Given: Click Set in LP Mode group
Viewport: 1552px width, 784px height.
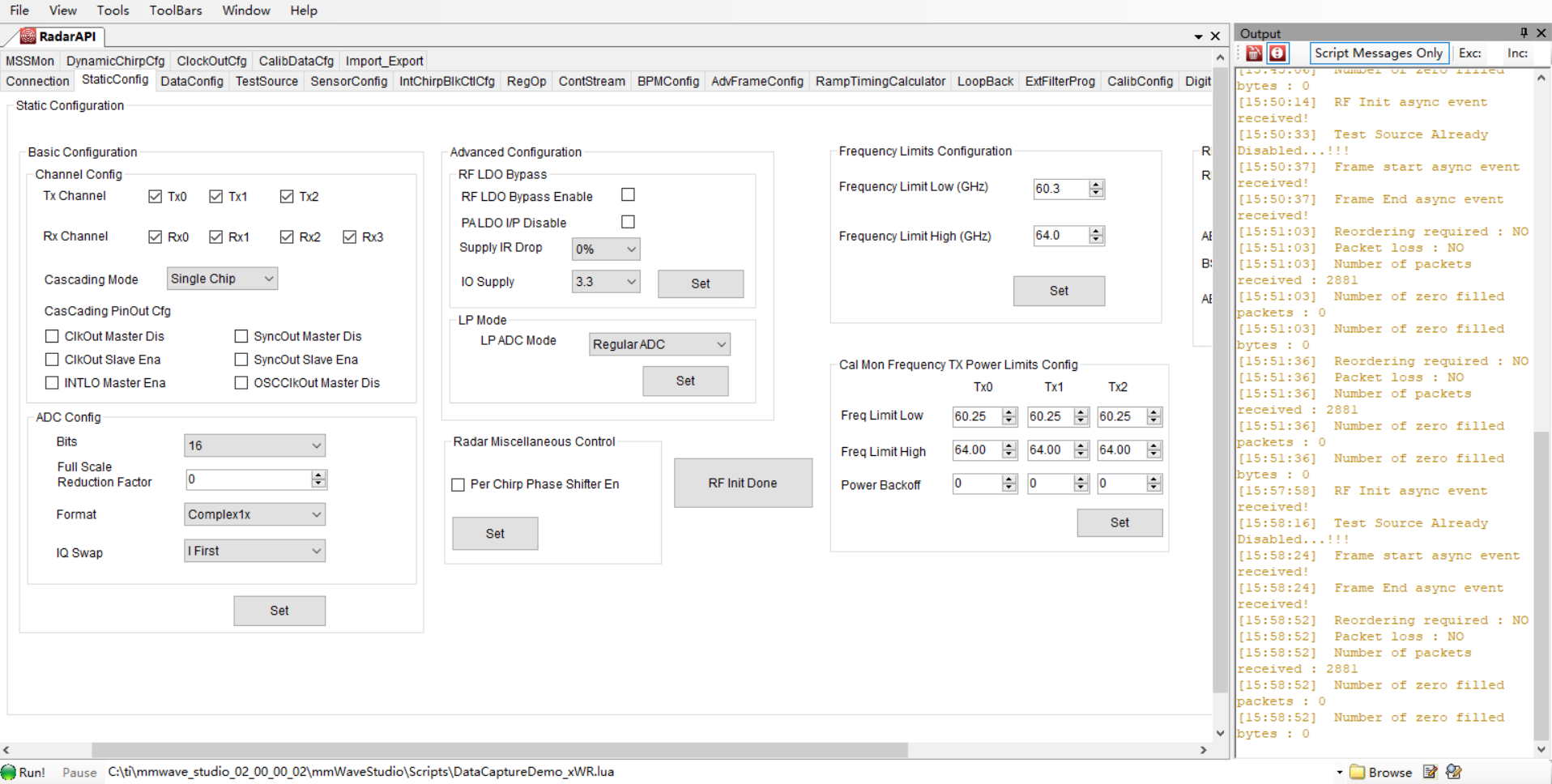Looking at the screenshot, I should click(x=685, y=381).
